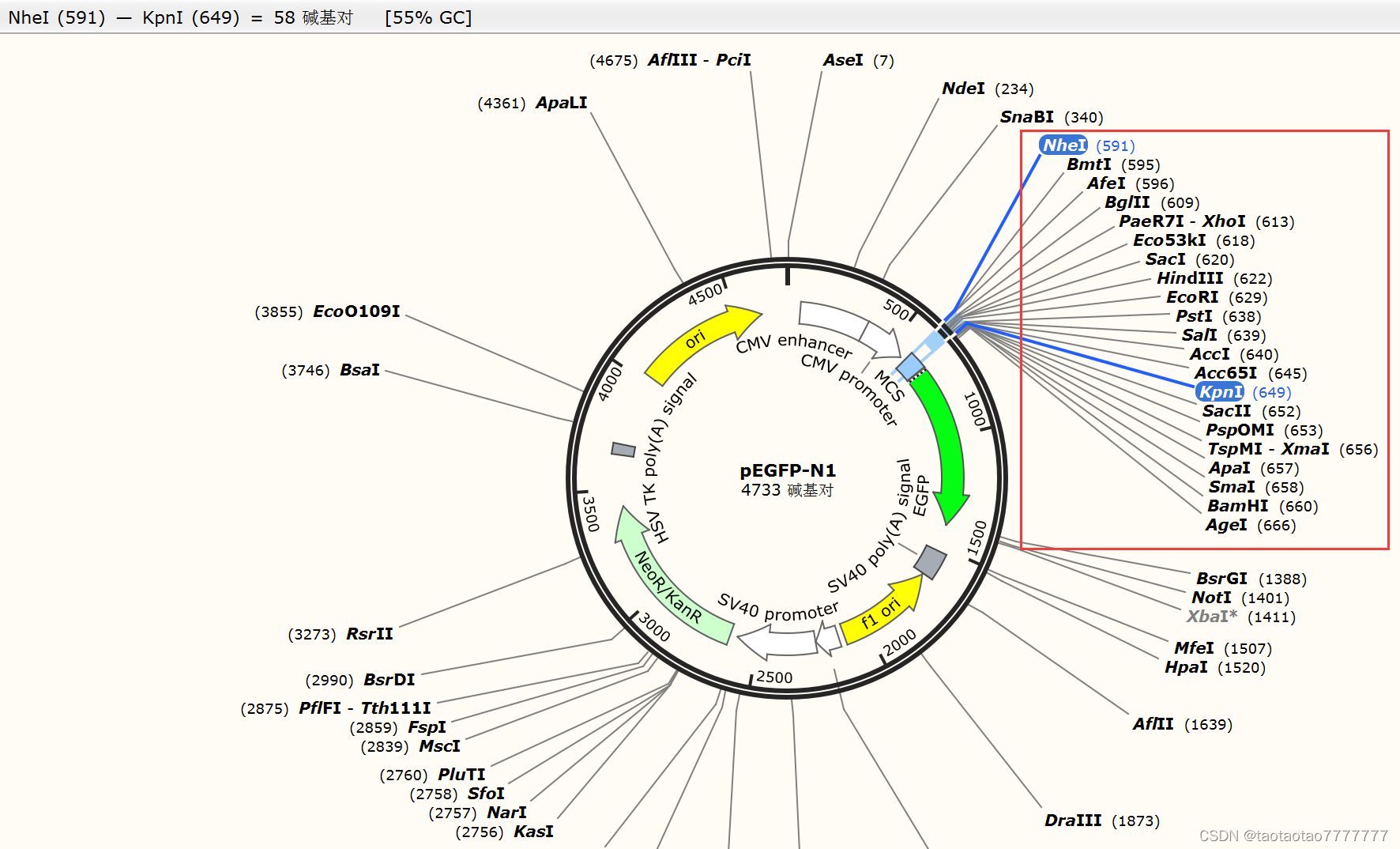The height and width of the screenshot is (849, 1400).
Task: Click the AfeI (596) restriction site
Action: tap(1131, 183)
